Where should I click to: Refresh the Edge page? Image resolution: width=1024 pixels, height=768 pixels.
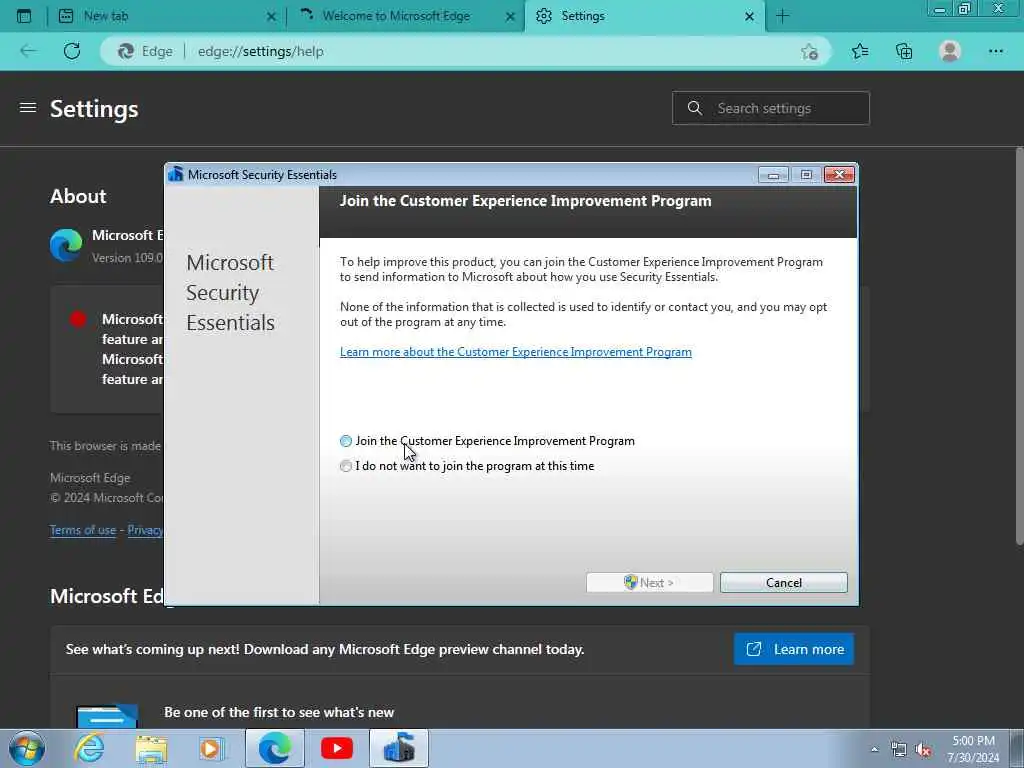tap(72, 51)
